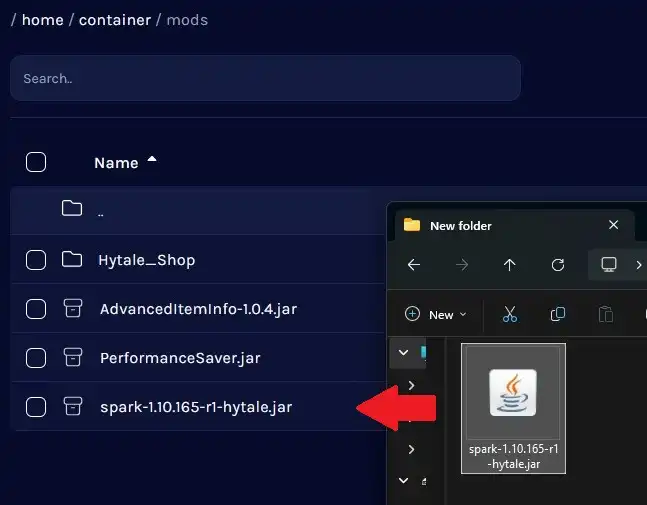Click the yellow folder icon on Explorer tab
The height and width of the screenshot is (505, 647).
[x=412, y=225]
